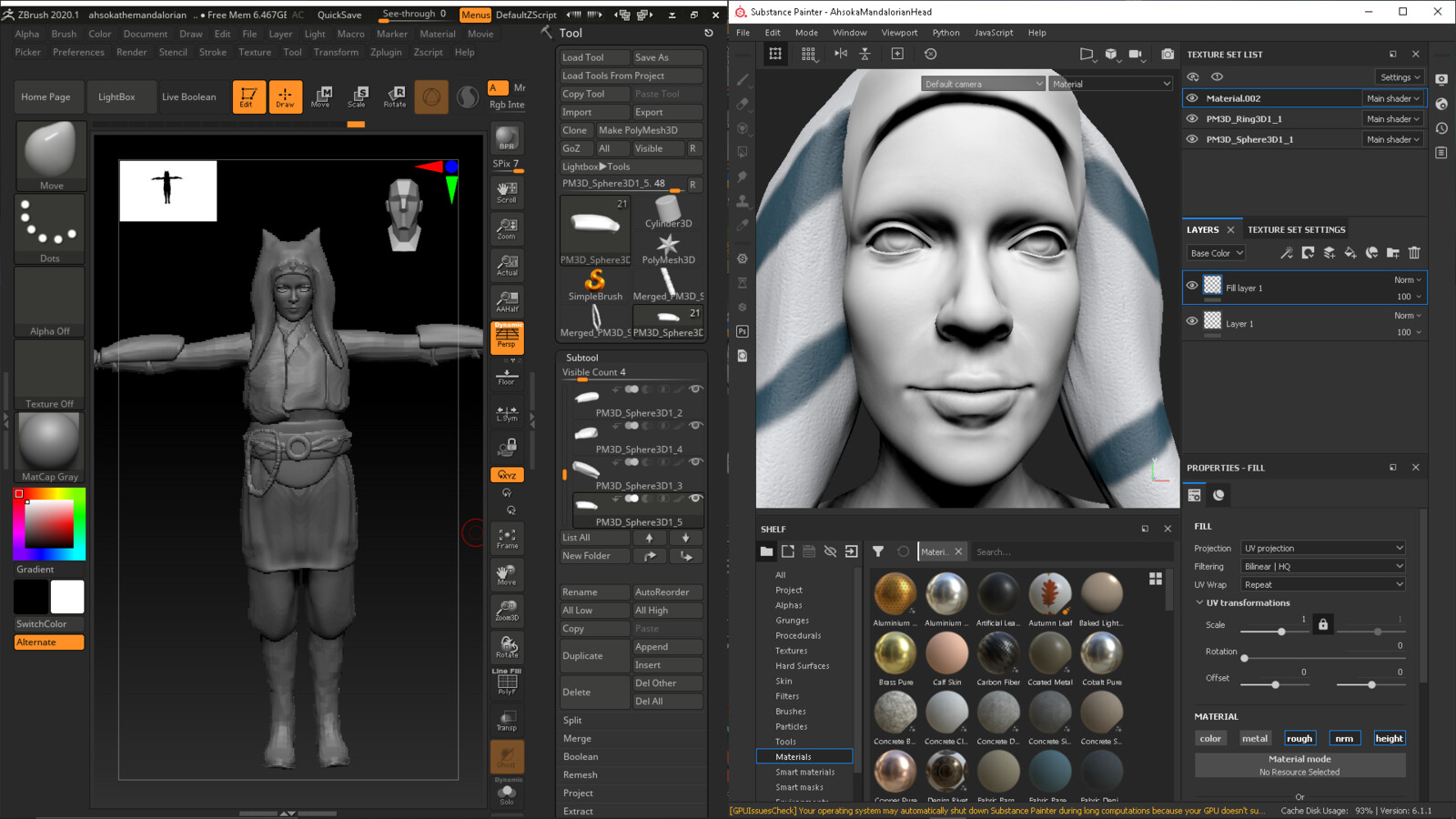Open the LightBox browser
This screenshot has width=1456, height=819.
tap(116, 96)
